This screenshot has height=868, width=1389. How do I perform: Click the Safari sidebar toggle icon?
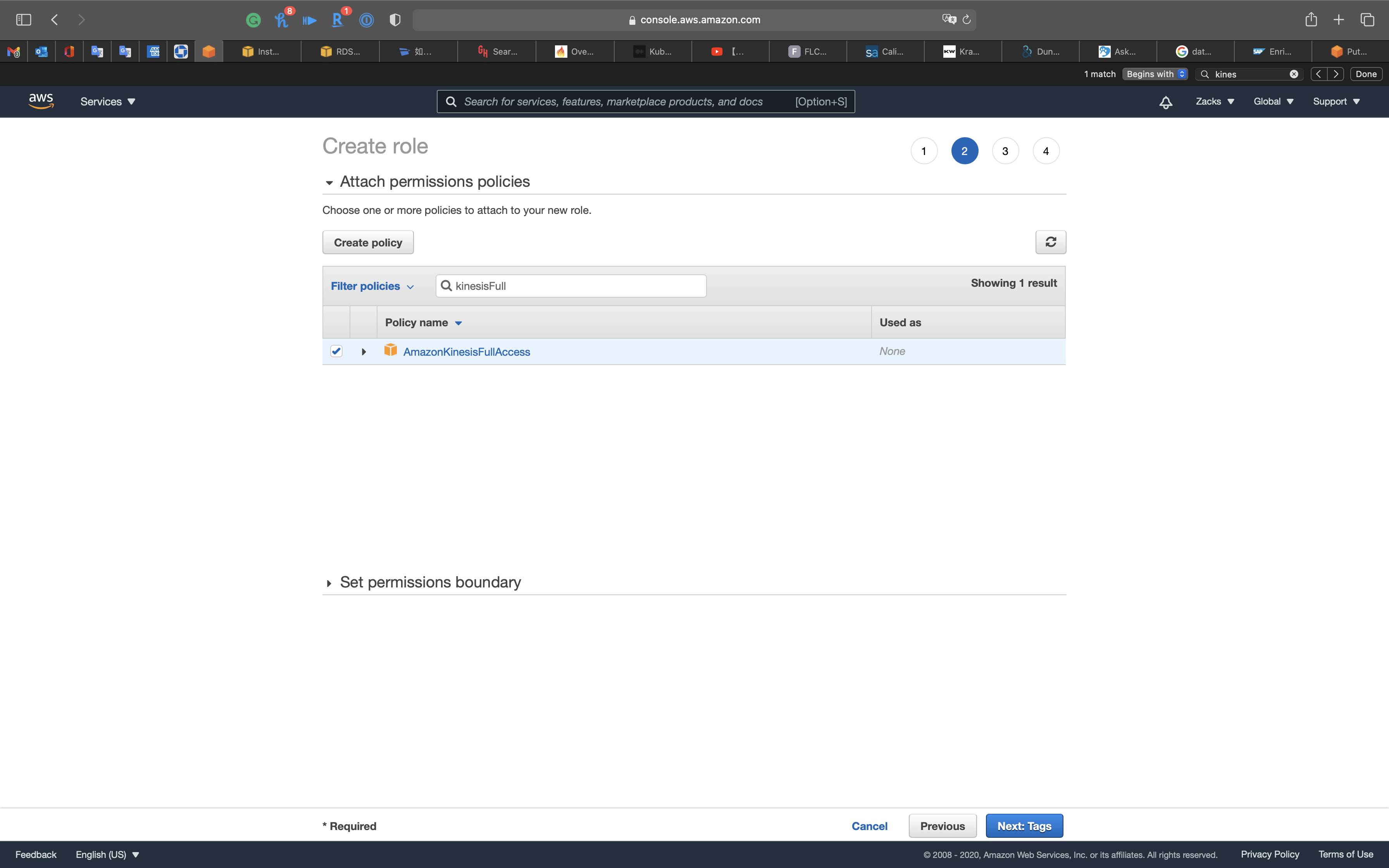point(24,19)
